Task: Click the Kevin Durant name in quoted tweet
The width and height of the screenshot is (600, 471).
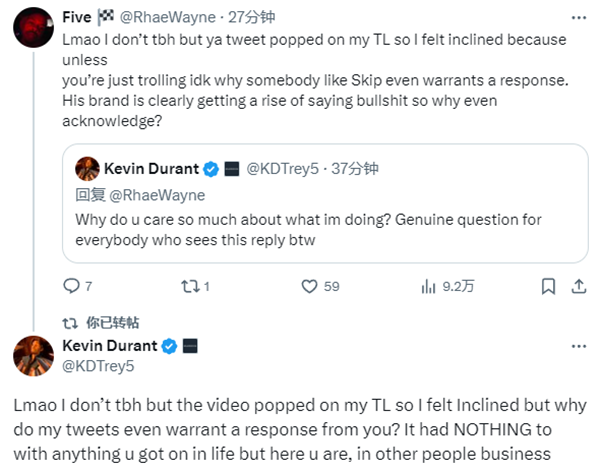Action: tap(150, 168)
